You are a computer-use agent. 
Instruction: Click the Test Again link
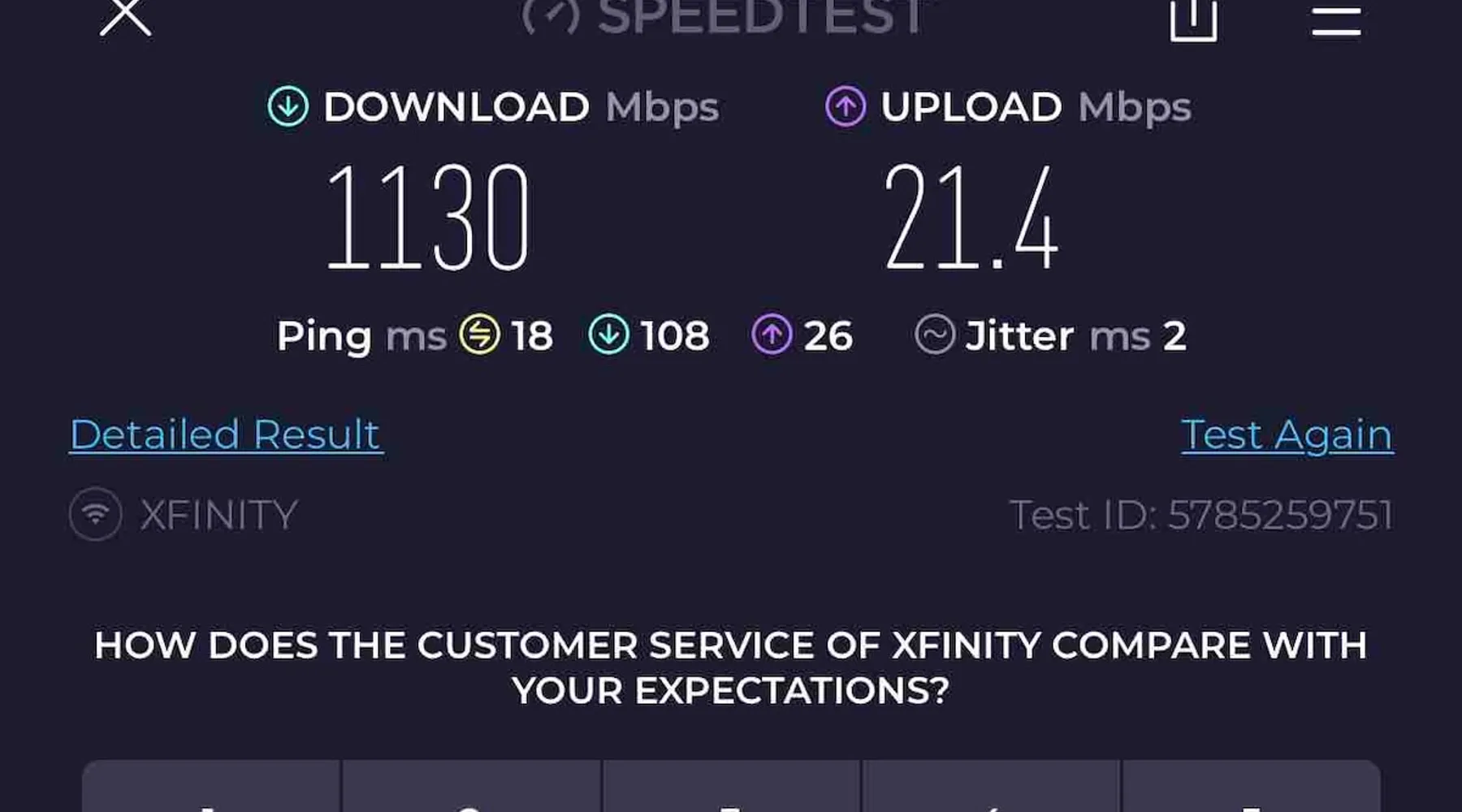pyautogui.click(x=1287, y=434)
